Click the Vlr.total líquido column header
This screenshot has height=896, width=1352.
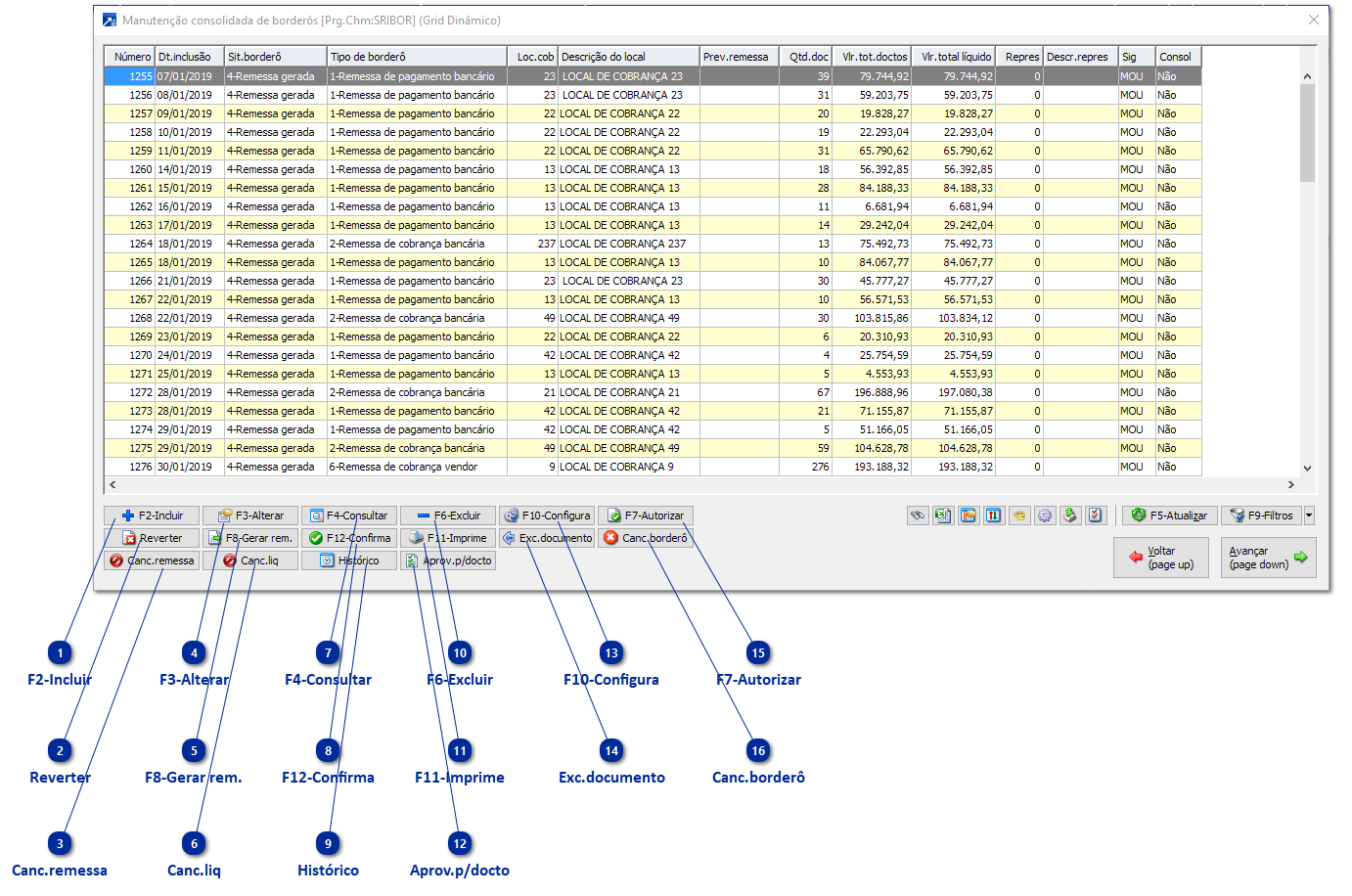[x=954, y=57]
